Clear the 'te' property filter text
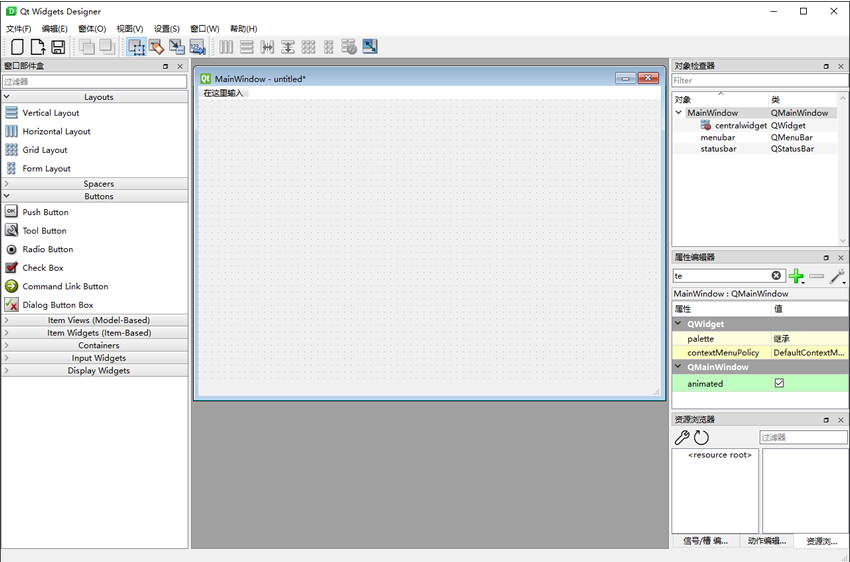 coord(776,276)
